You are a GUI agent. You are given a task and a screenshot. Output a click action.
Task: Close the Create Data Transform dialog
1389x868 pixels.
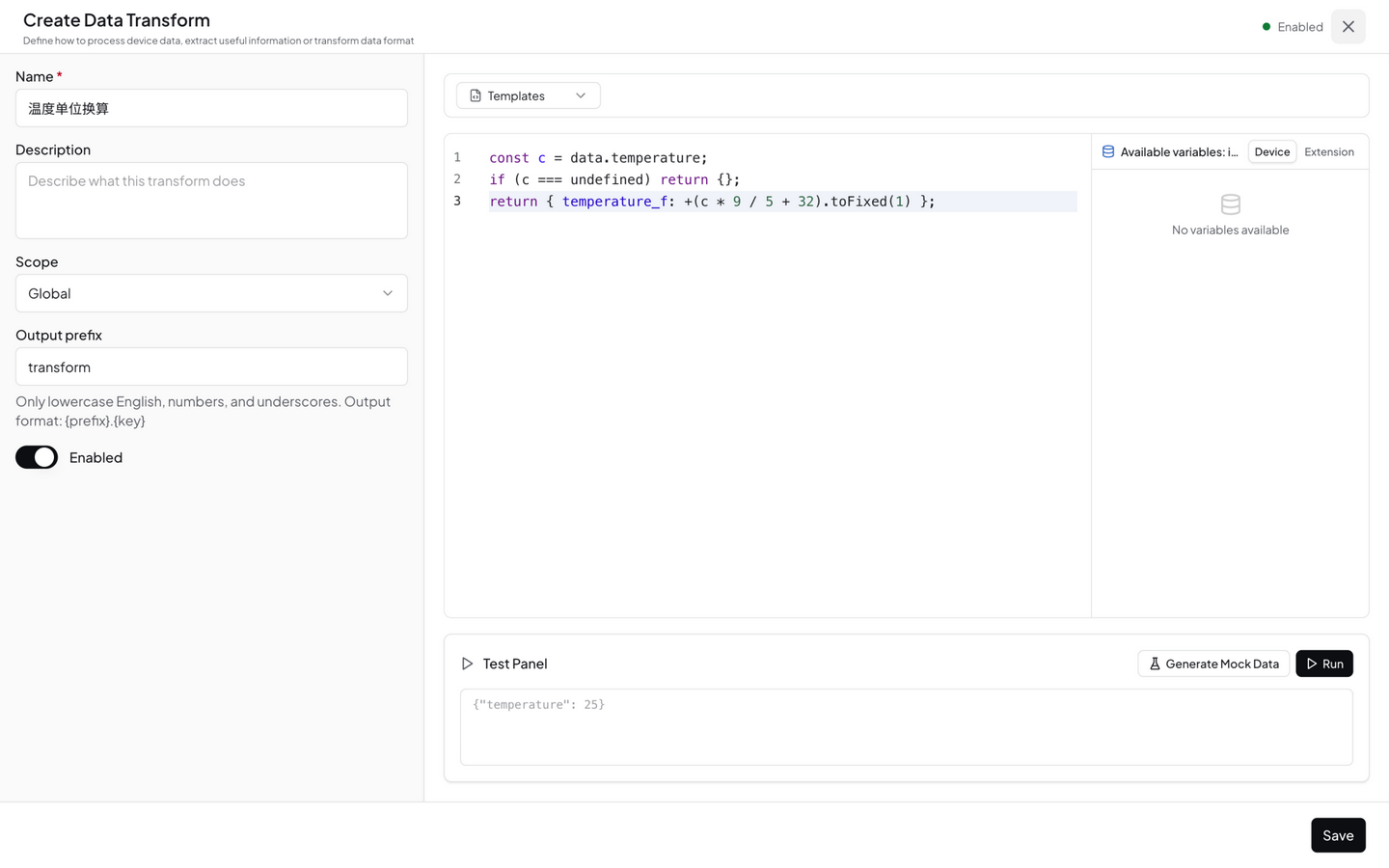point(1348,27)
